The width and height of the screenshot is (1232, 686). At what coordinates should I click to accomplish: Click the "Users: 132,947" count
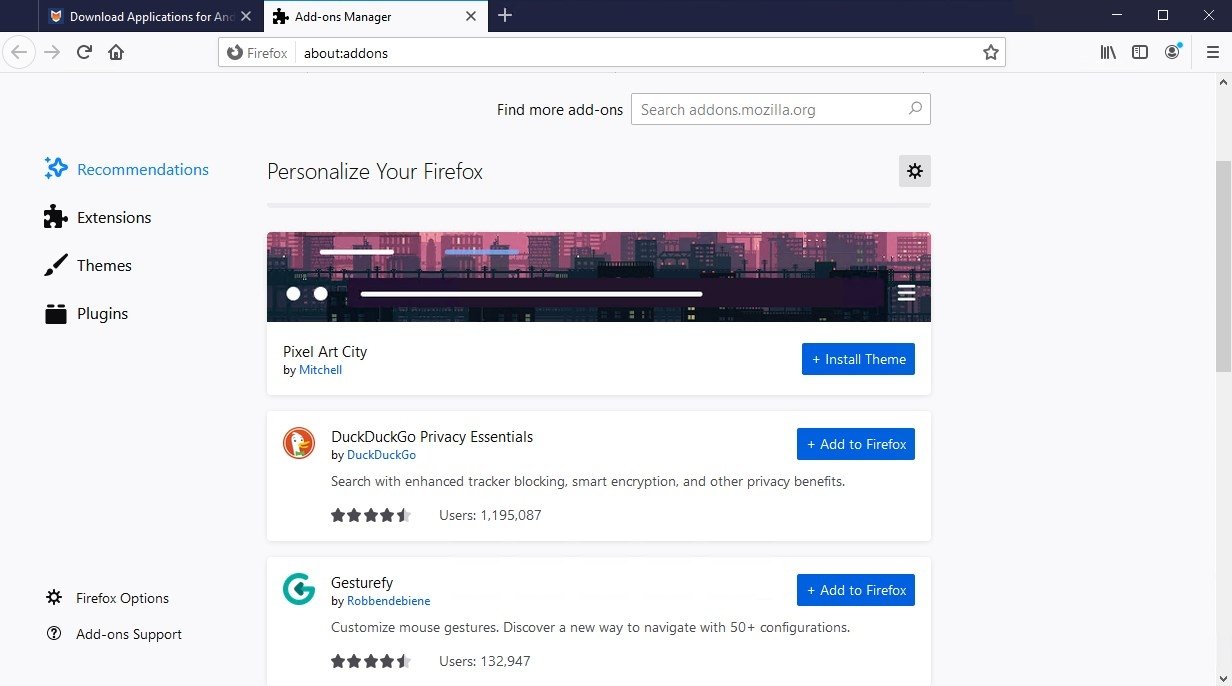tap(485, 661)
